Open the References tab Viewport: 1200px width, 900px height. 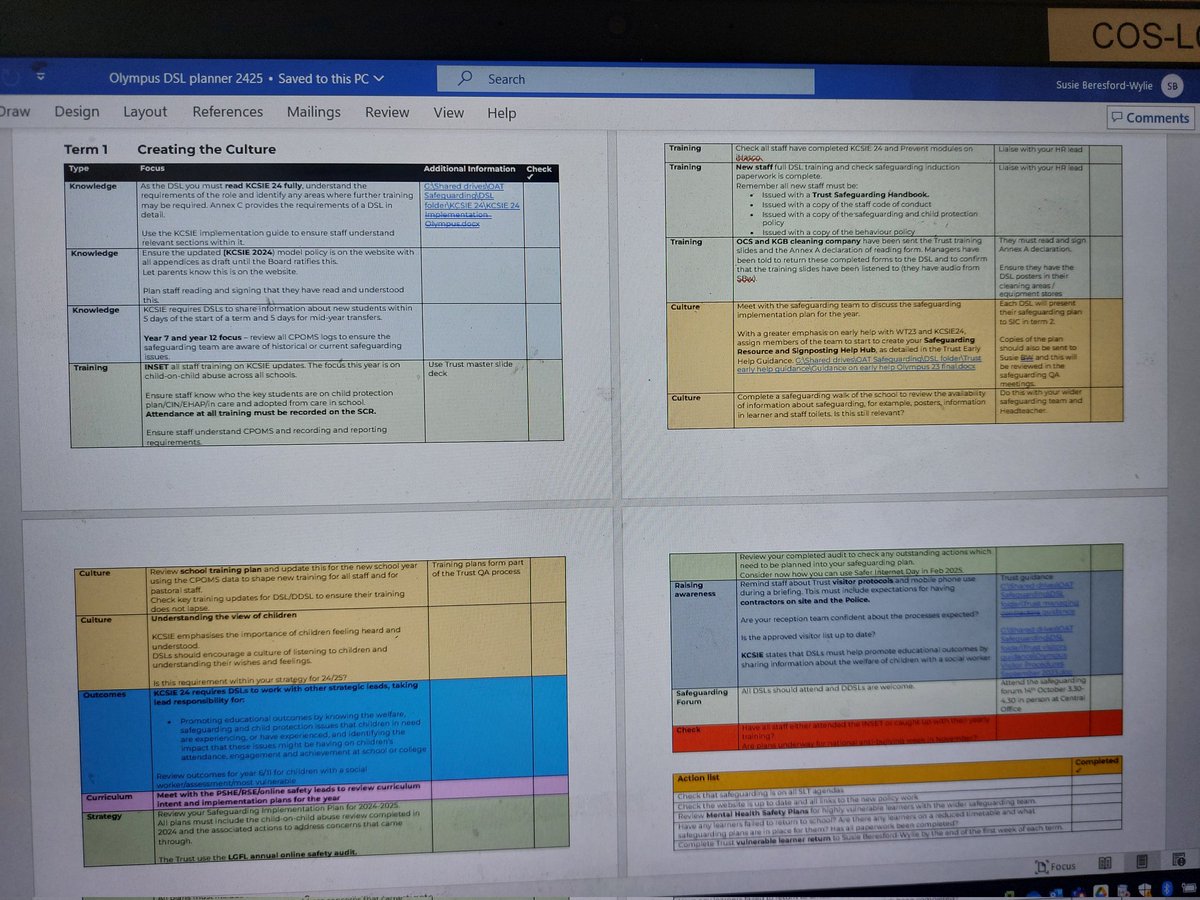[228, 112]
